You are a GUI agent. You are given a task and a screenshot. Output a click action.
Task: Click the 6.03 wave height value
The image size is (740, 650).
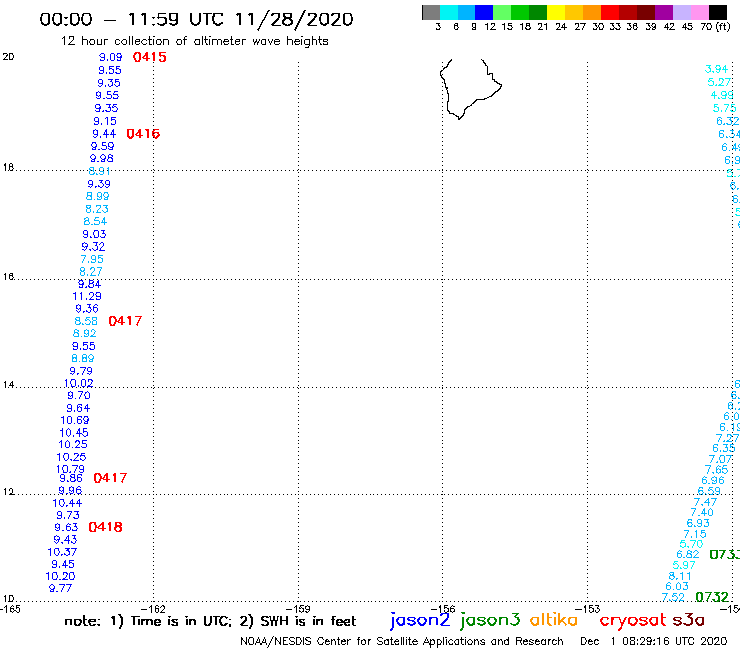coord(677,586)
